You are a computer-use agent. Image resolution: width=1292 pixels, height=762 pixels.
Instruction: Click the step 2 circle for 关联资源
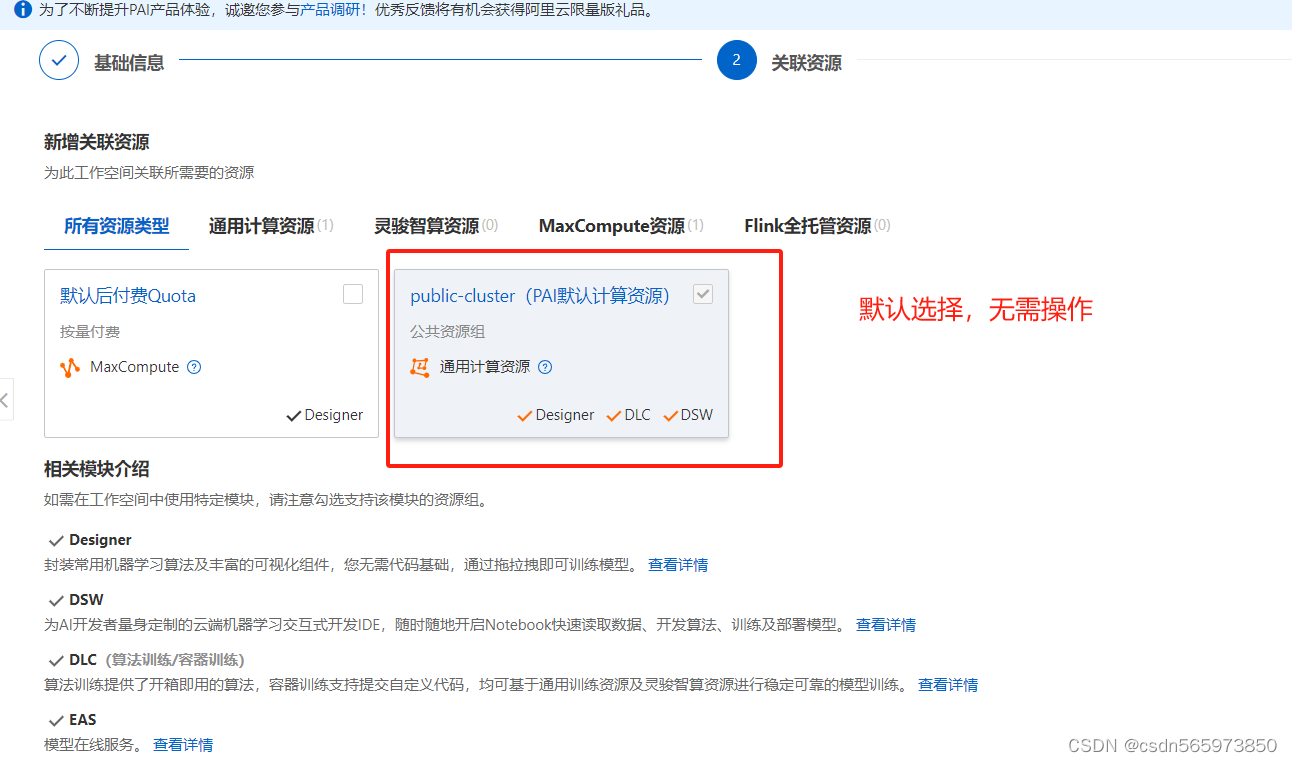click(x=737, y=61)
